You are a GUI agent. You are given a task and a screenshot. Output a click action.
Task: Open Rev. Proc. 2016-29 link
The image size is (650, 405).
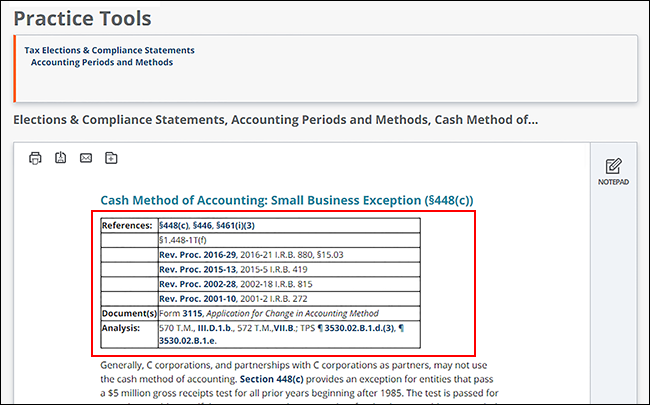195,255
